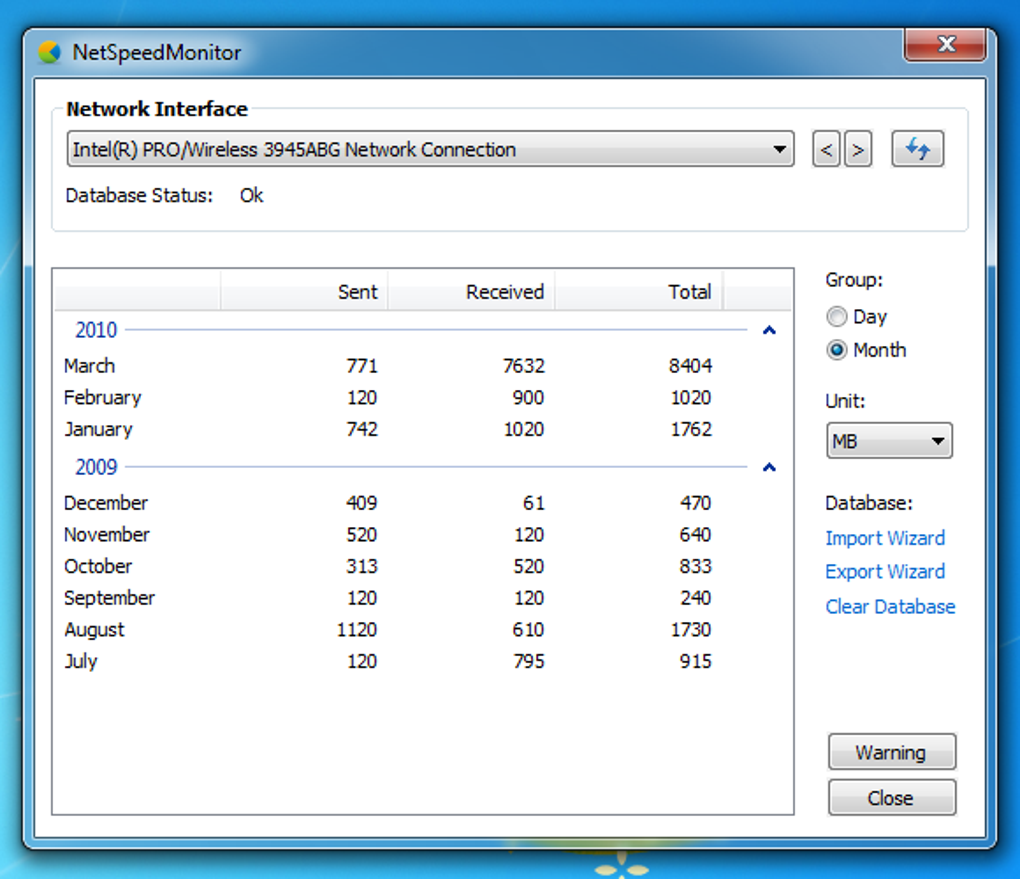Sort by the Total column header
1020x879 pixels.
[638, 291]
